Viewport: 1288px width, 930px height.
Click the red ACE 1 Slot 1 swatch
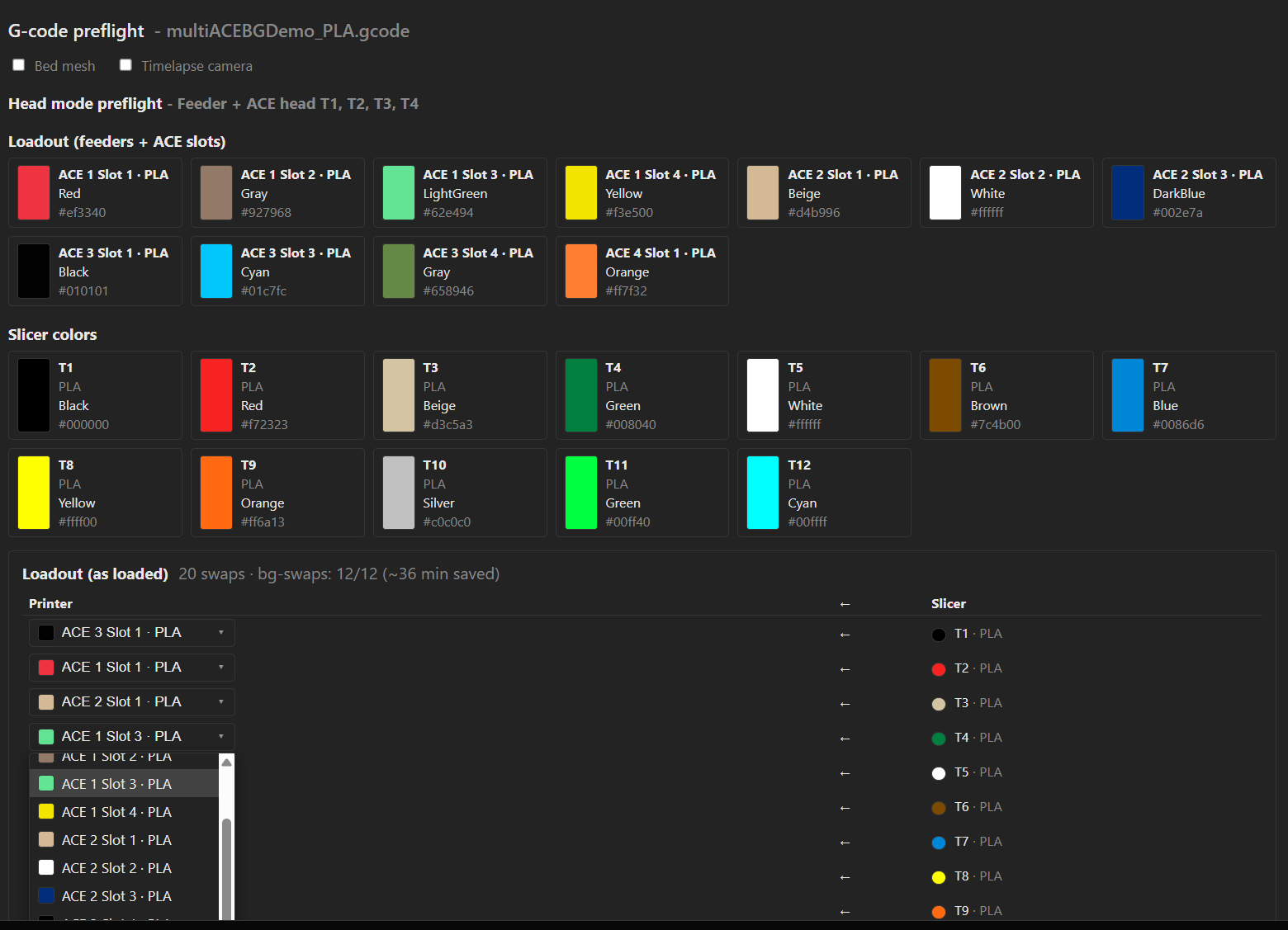(34, 192)
